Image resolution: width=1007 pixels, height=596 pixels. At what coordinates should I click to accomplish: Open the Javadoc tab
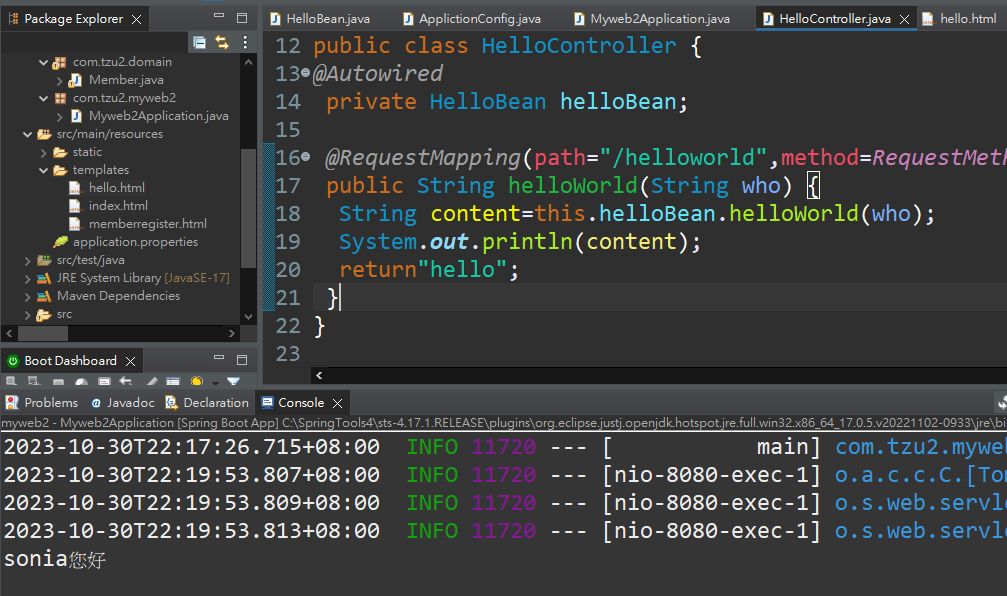(x=123, y=403)
